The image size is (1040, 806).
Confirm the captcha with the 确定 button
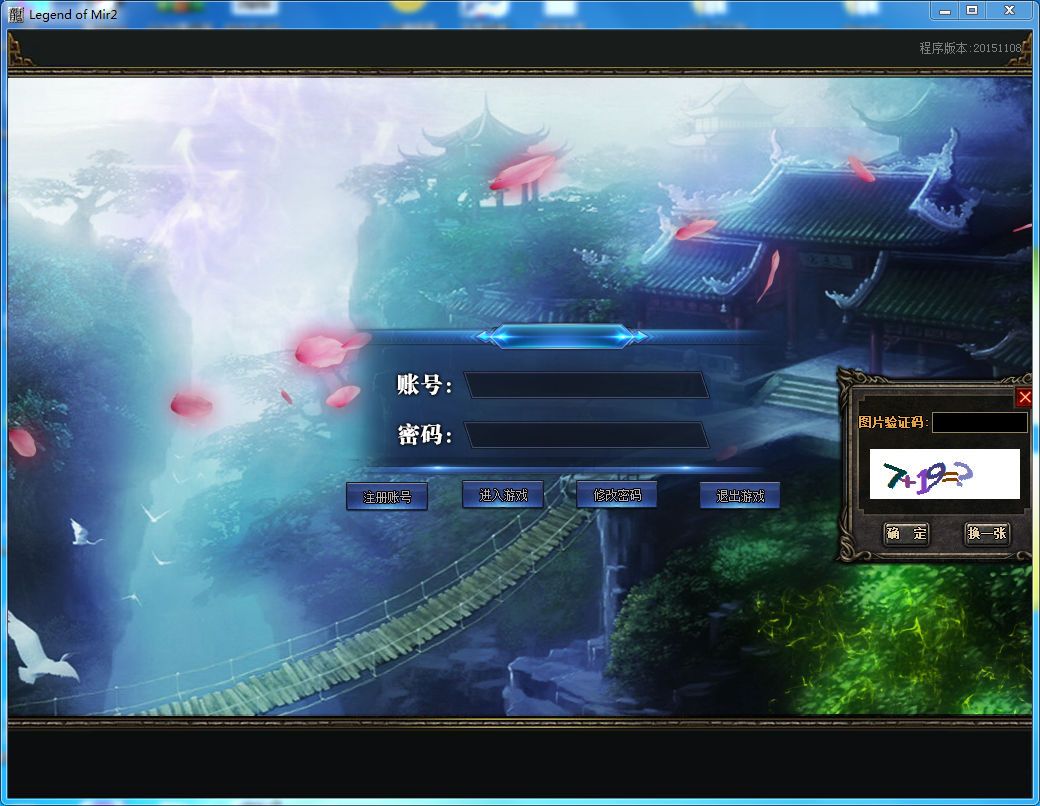(x=906, y=533)
